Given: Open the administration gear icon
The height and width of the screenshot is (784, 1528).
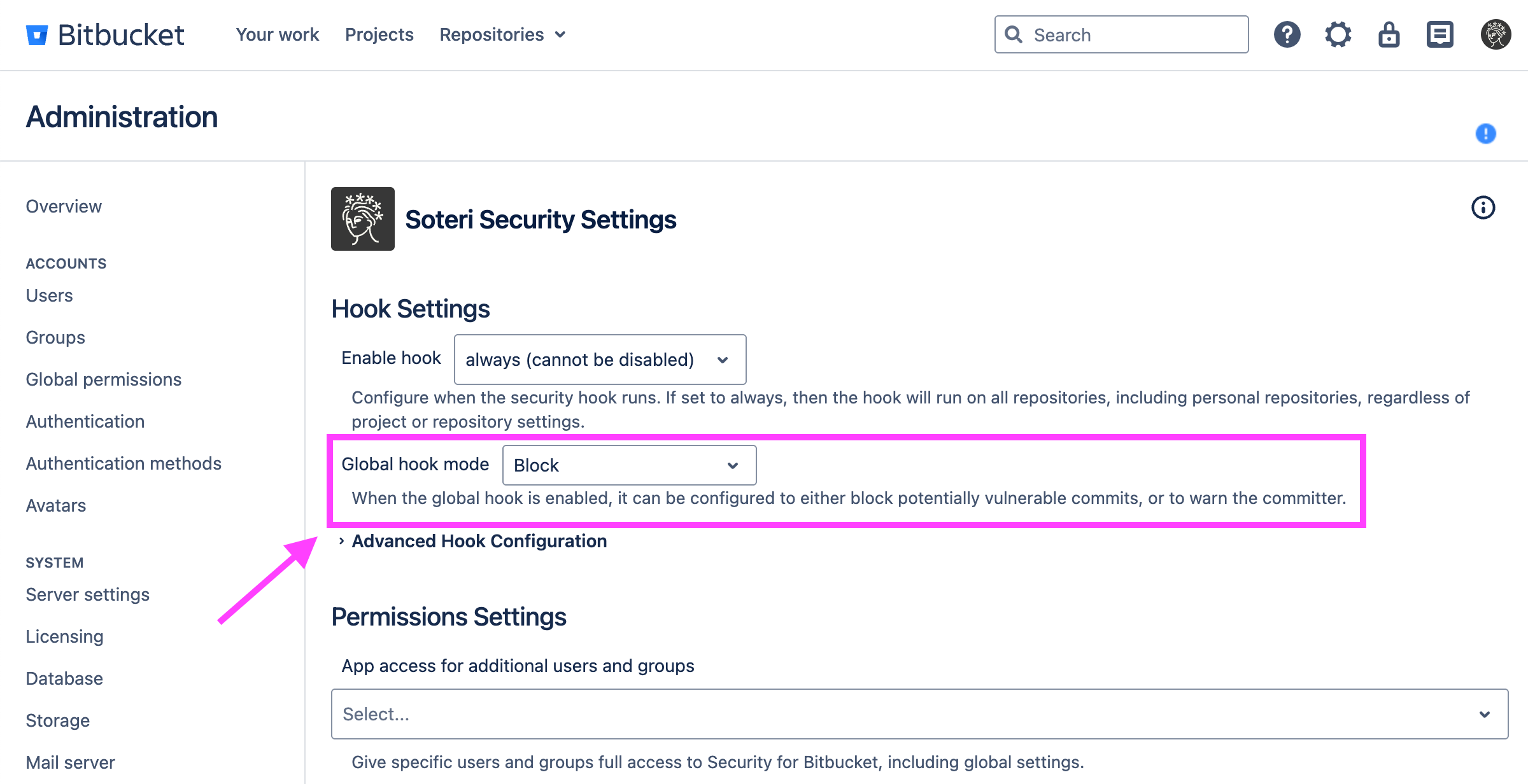Looking at the screenshot, I should 1338,34.
